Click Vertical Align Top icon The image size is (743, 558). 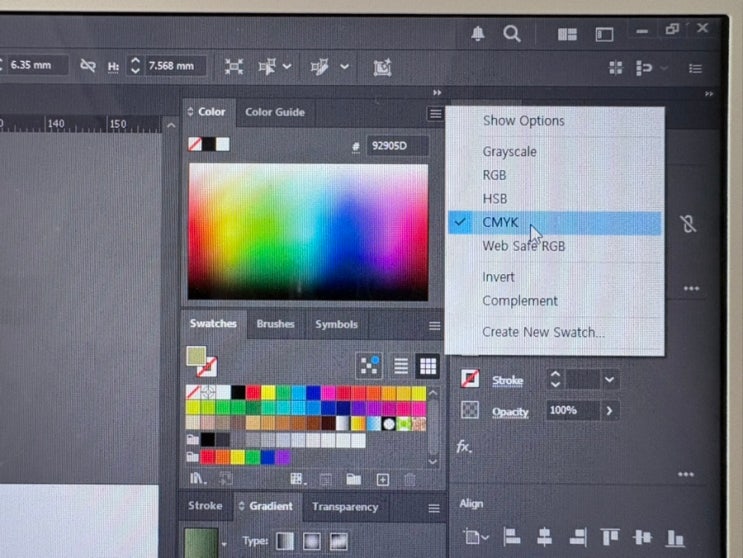pos(609,538)
